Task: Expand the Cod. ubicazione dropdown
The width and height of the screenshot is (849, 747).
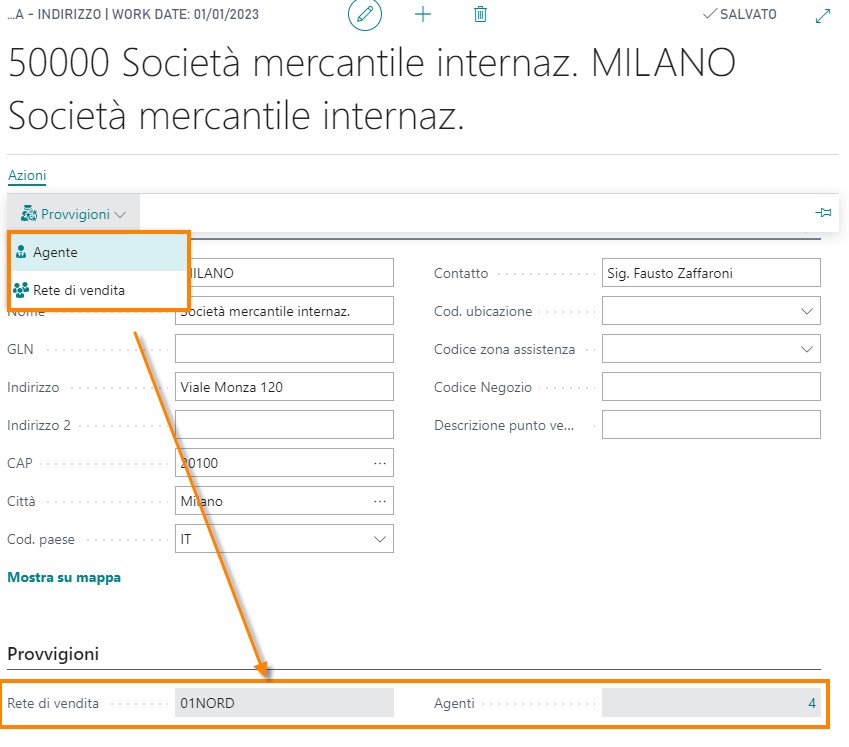Action: tap(807, 311)
